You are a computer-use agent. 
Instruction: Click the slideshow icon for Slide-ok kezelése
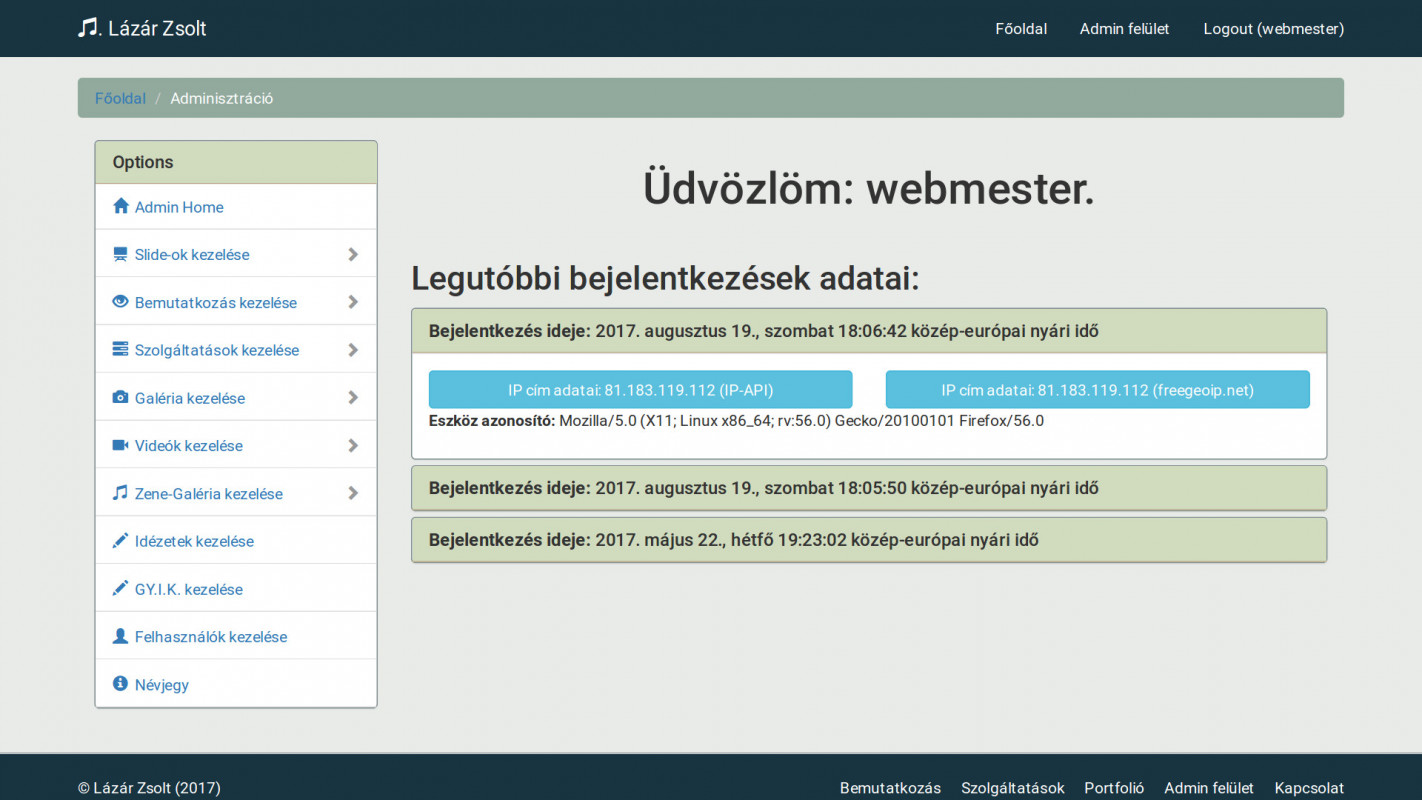[121, 254]
